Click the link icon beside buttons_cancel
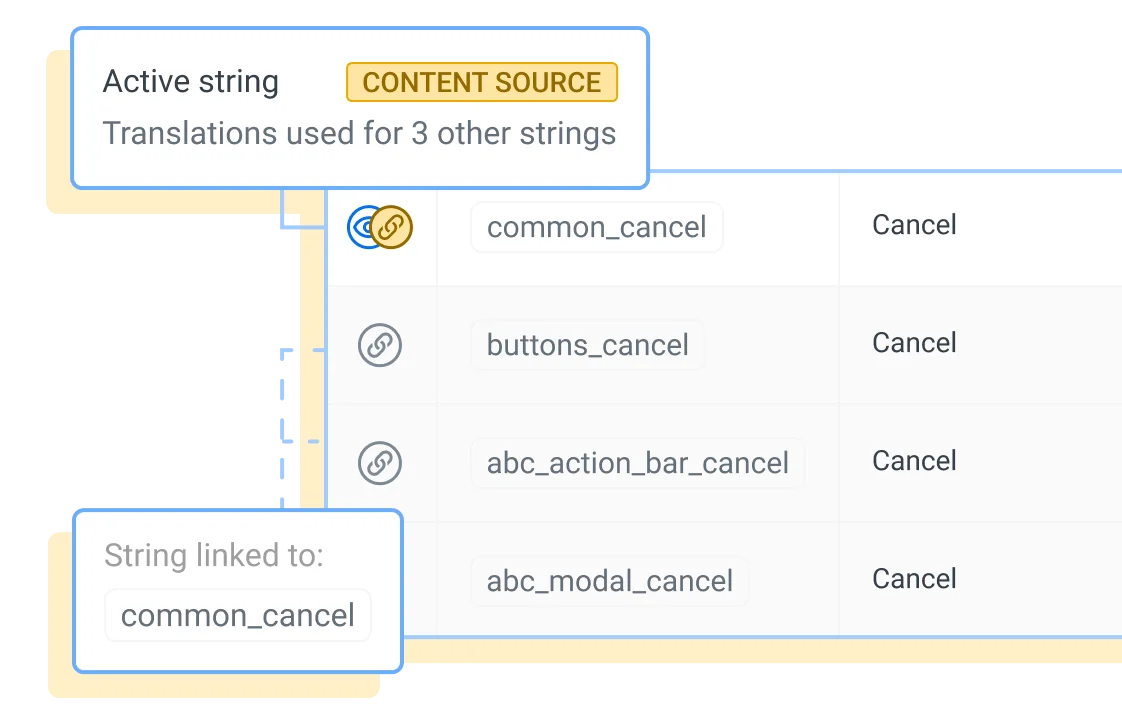1122x720 pixels. 380,346
